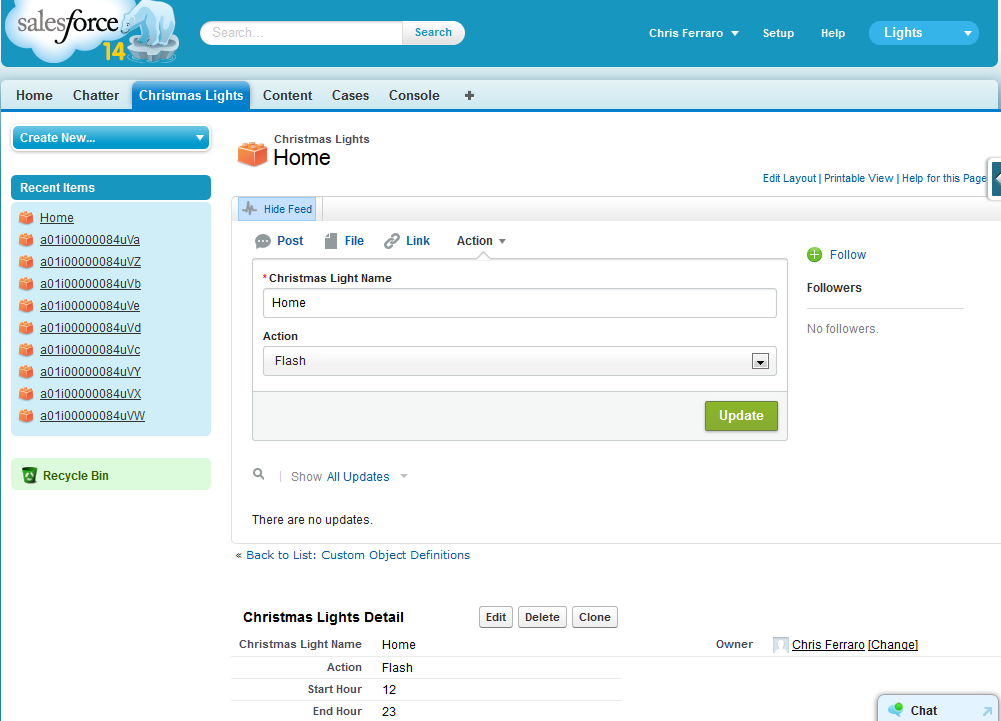The width and height of the screenshot is (1001, 721).
Task: Click the feed search magnifier icon
Action: click(x=259, y=475)
